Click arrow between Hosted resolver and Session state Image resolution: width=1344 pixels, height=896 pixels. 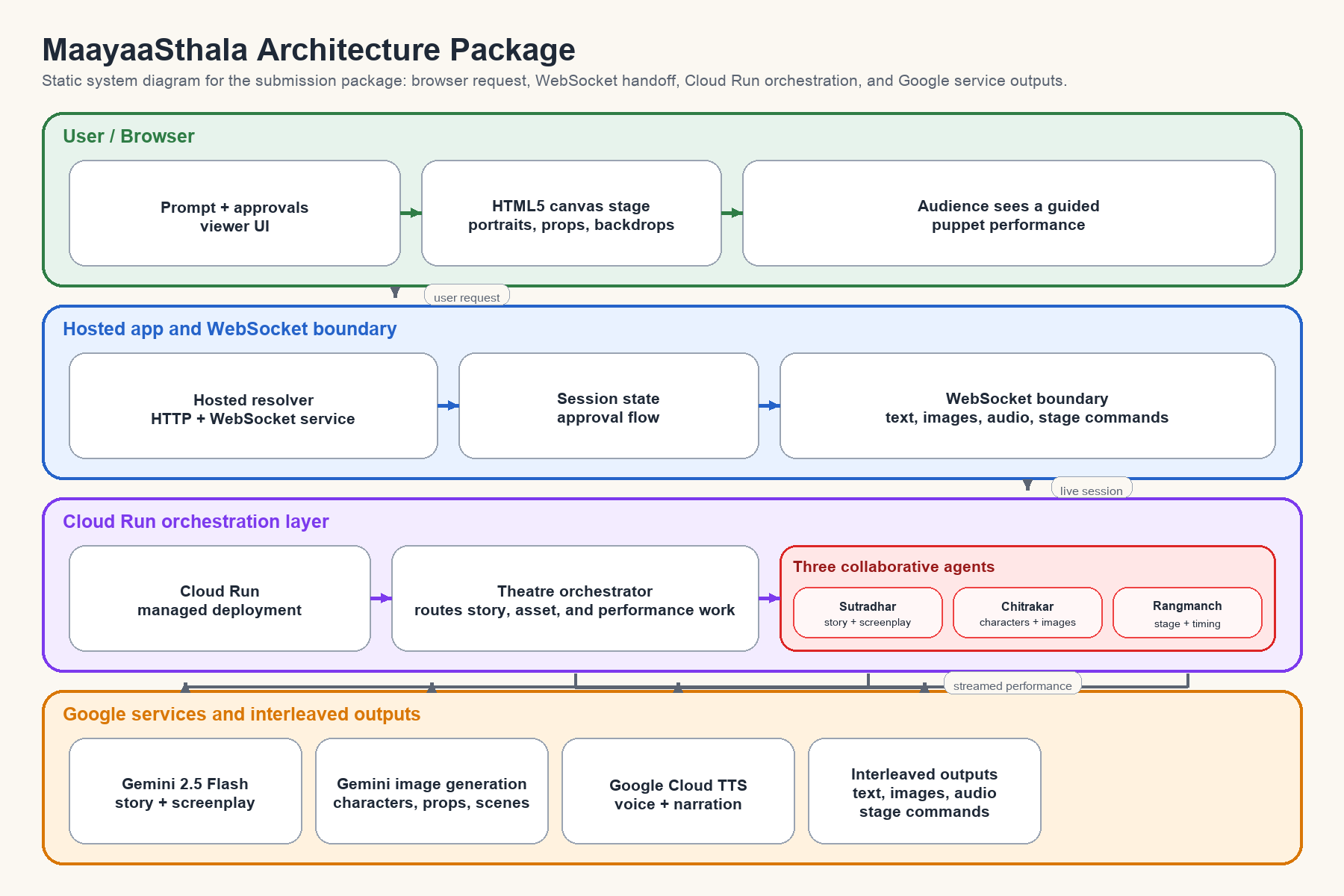click(448, 405)
